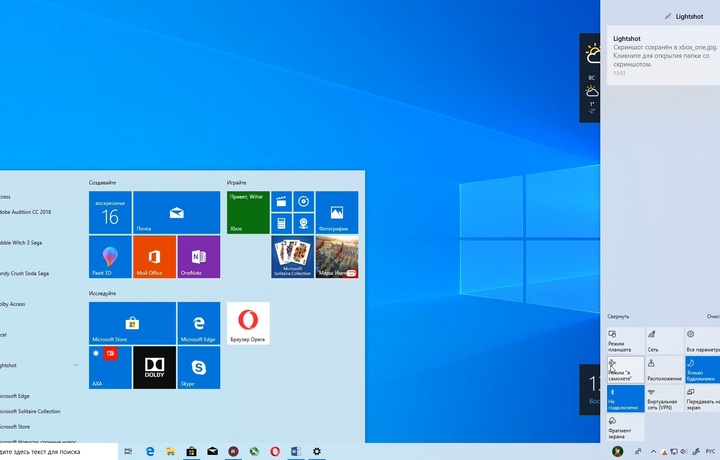Launch the Браузер Opera tile
The width and height of the screenshot is (720, 460).
click(248, 323)
